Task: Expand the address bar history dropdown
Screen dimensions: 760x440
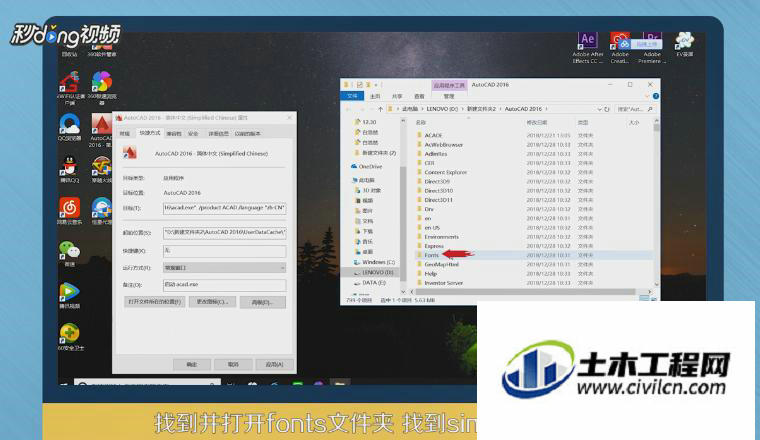Action: [x=600, y=109]
